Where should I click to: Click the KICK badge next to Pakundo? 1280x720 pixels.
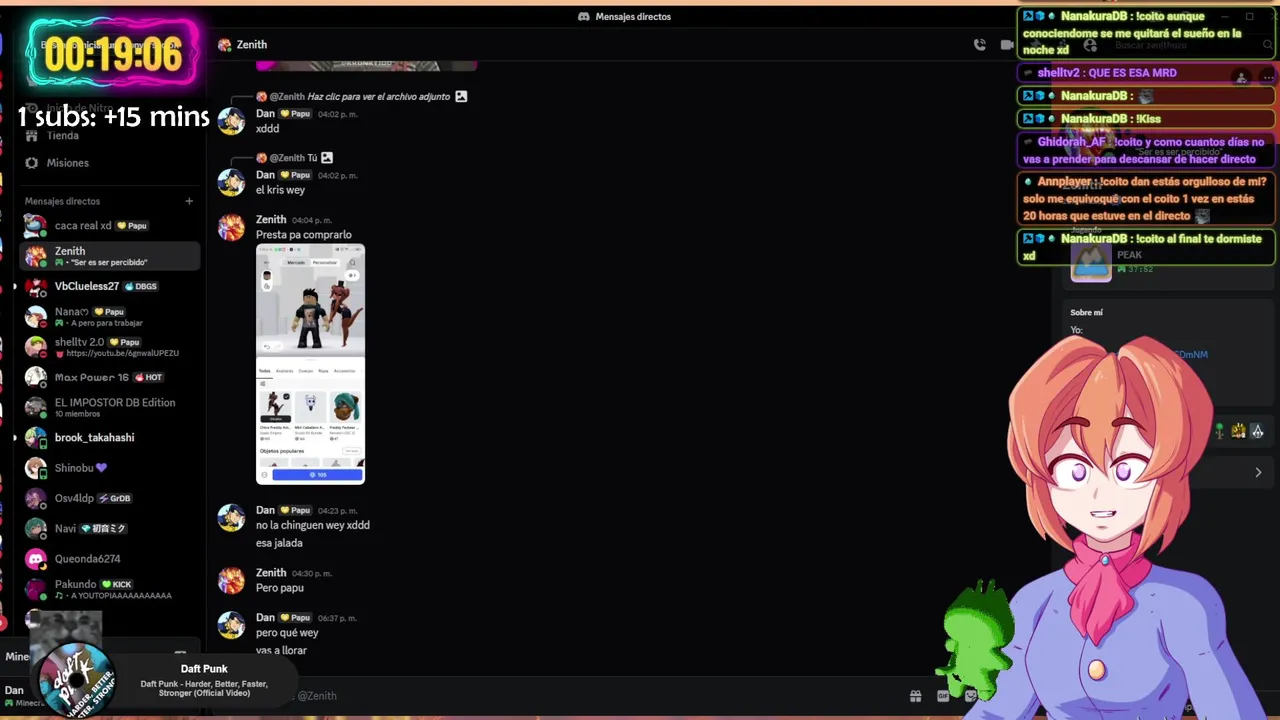coord(116,584)
